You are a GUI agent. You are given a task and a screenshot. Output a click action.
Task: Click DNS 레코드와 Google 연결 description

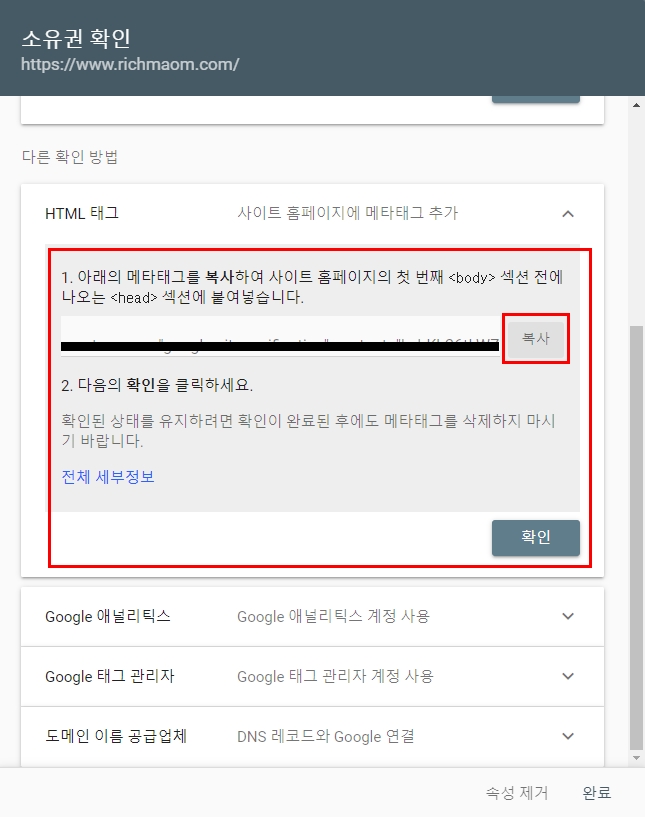coord(326,736)
